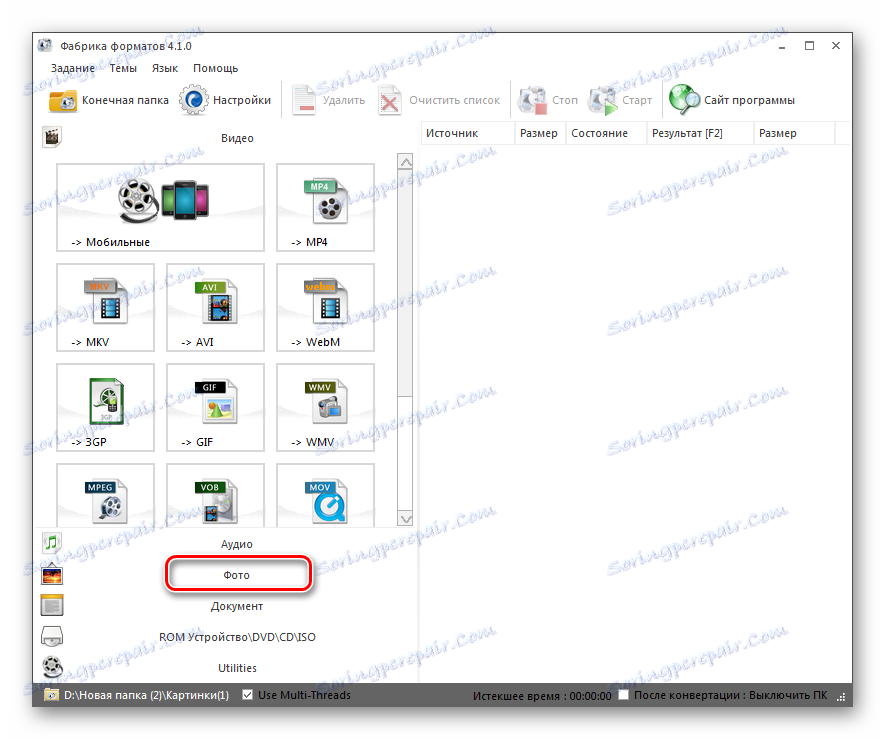Viewport: 885px width, 739px height.
Task: Expand the ROM Устройство\DVD\CD\ISO section
Action: pos(237,637)
